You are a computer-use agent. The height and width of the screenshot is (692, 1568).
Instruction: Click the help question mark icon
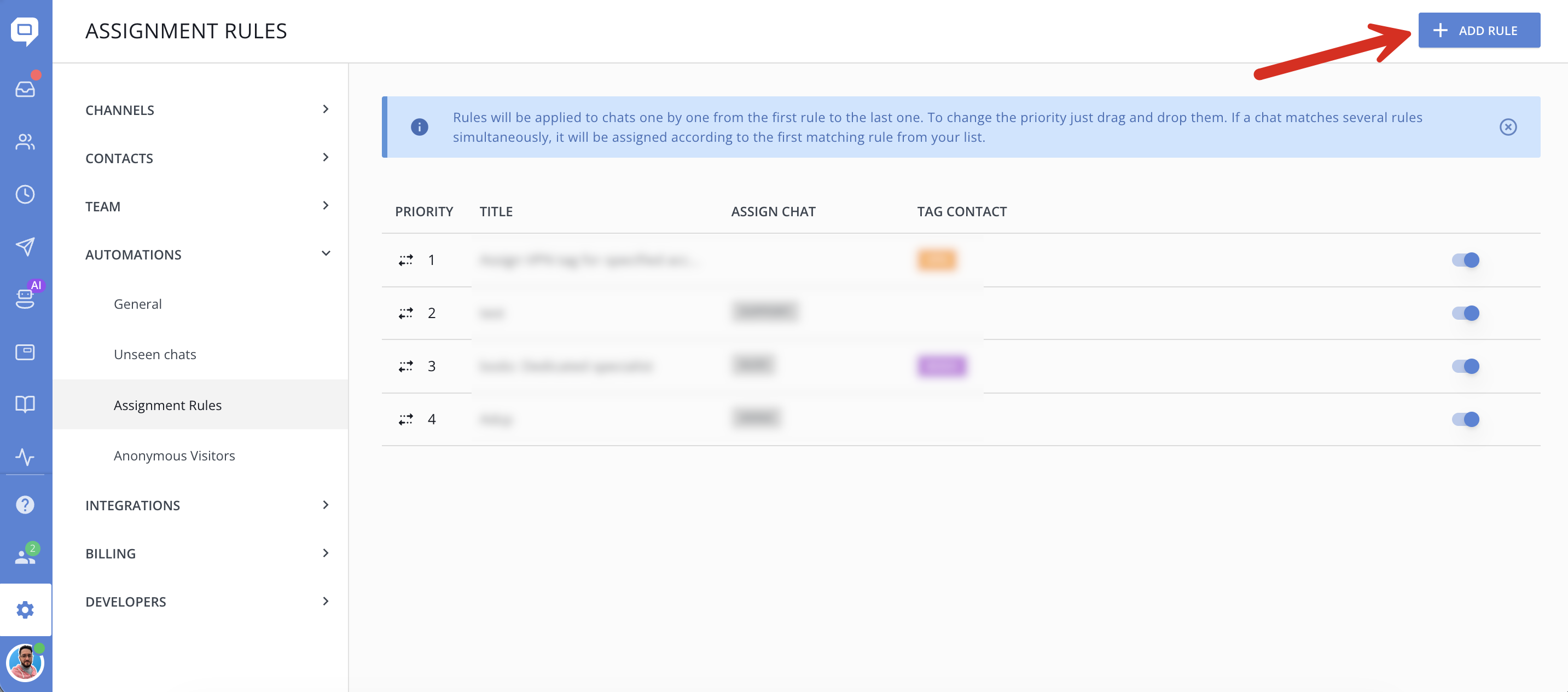coord(25,504)
